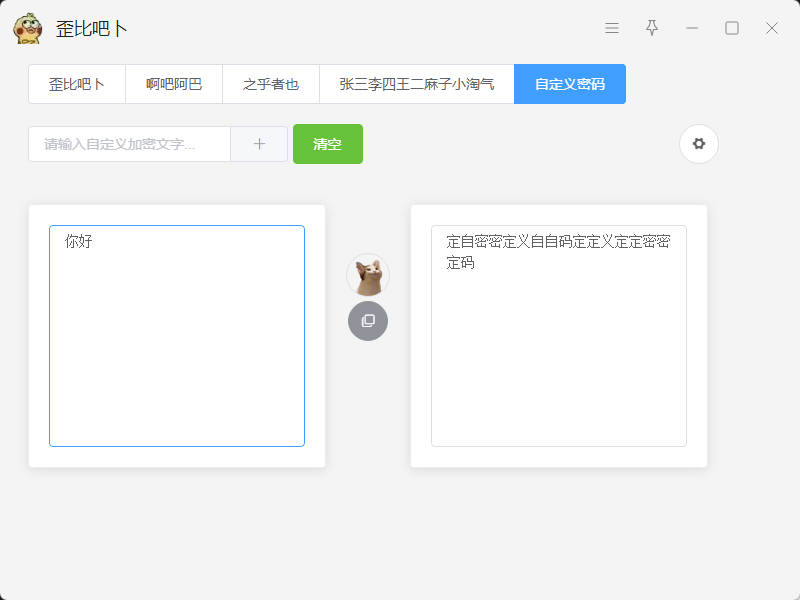This screenshot has height=600, width=800.
Task: Choose the 张三李四王二麻子小淘气 tab
Action: (417, 84)
